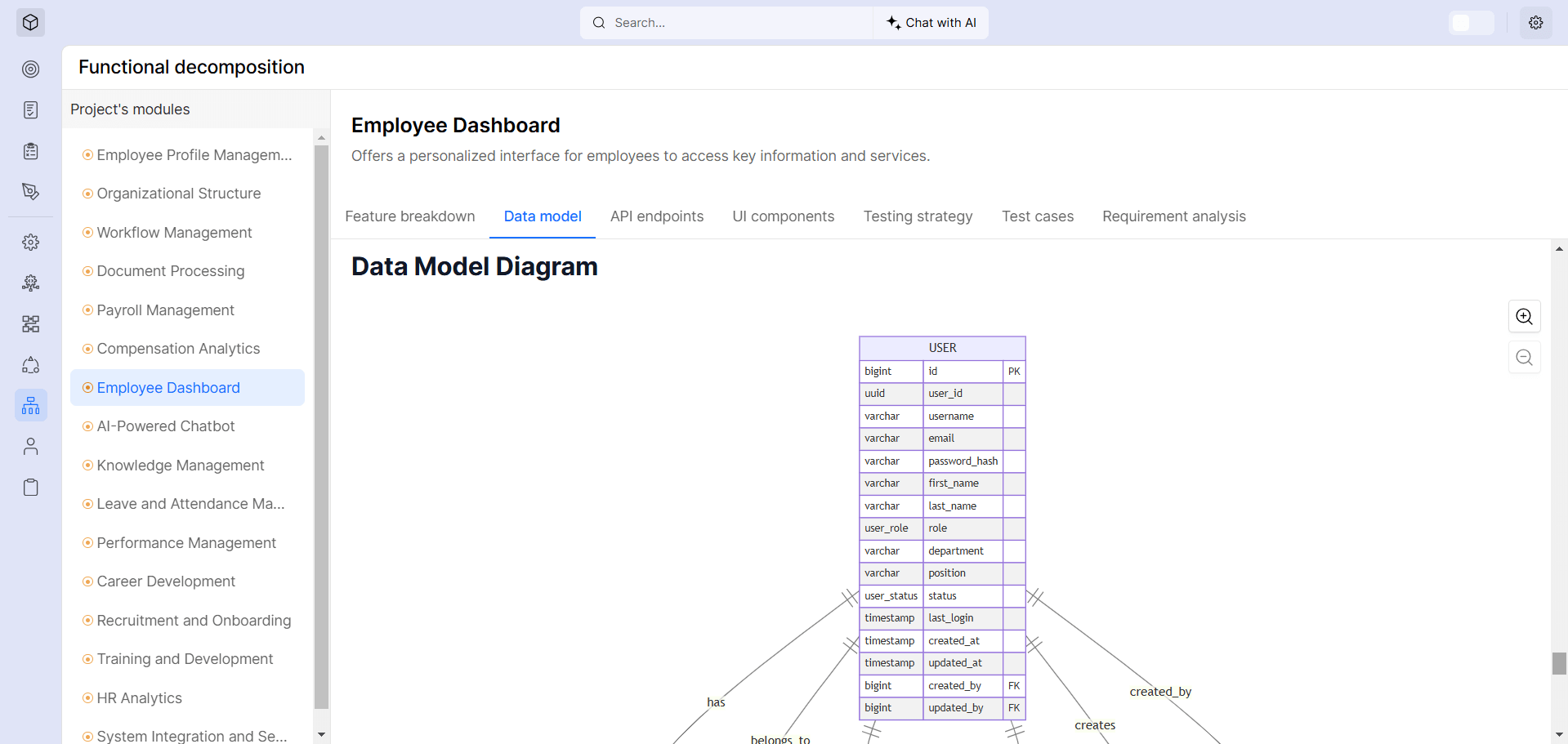Open the Document Processing module
This screenshot has height=744, width=1568.
187,271
